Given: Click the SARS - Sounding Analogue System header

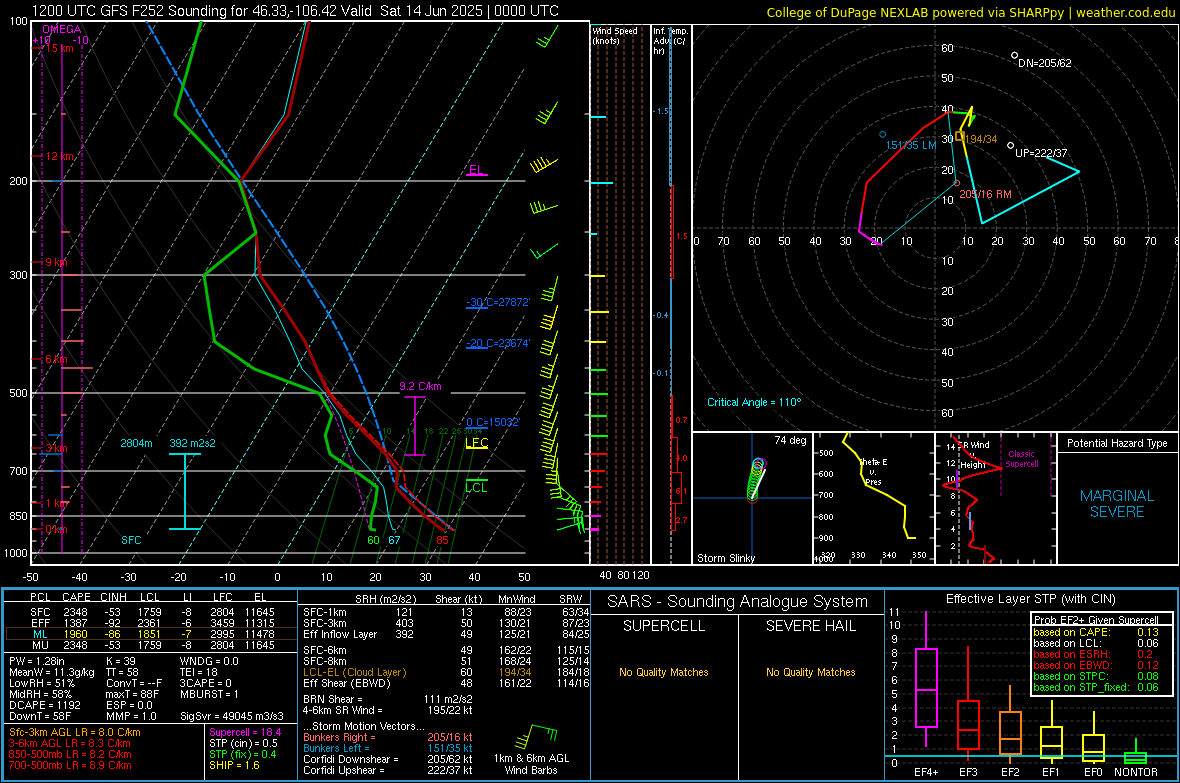Looking at the screenshot, I should coord(738,601).
